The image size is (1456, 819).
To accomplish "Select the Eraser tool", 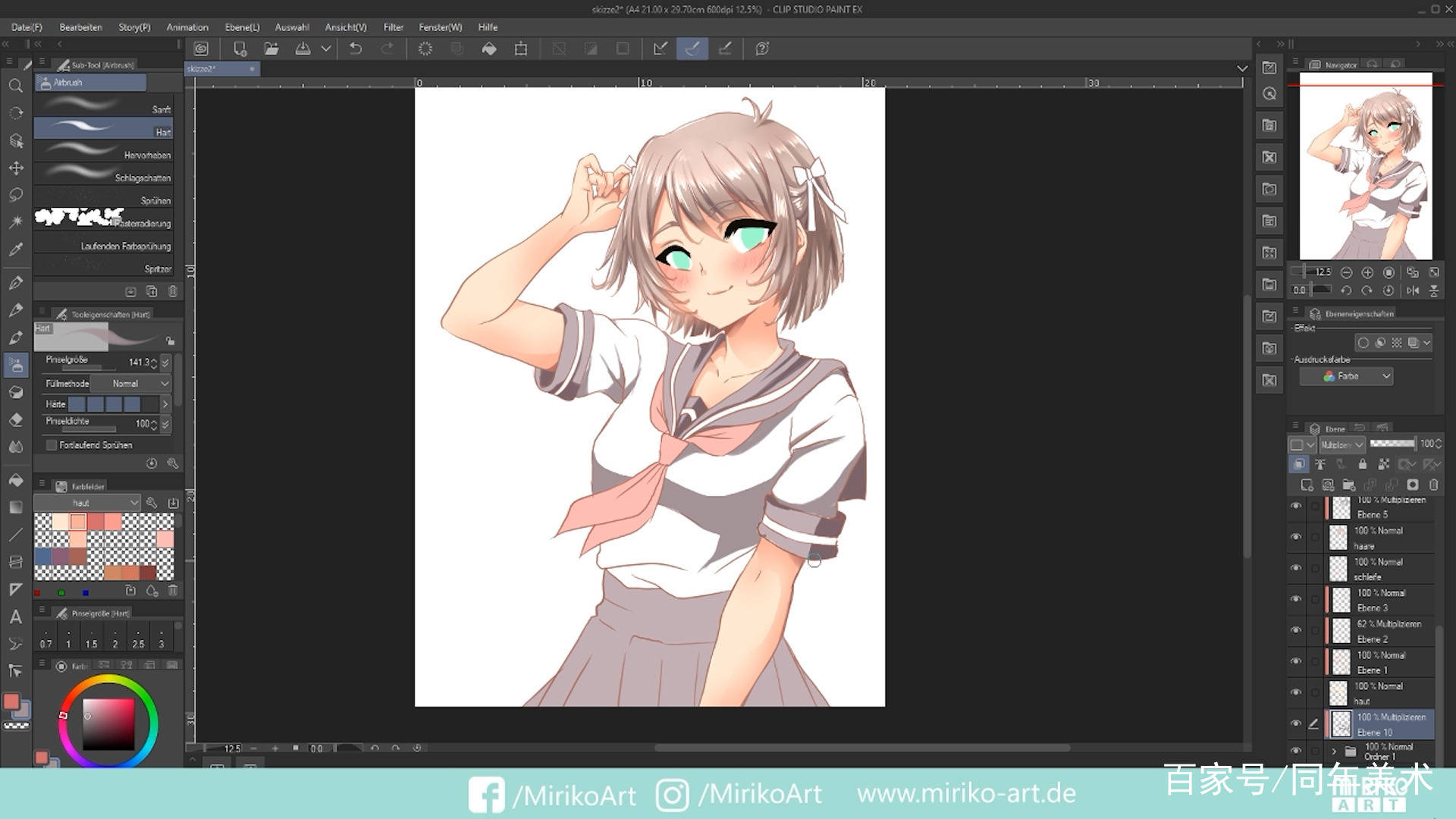I will tap(15, 419).
